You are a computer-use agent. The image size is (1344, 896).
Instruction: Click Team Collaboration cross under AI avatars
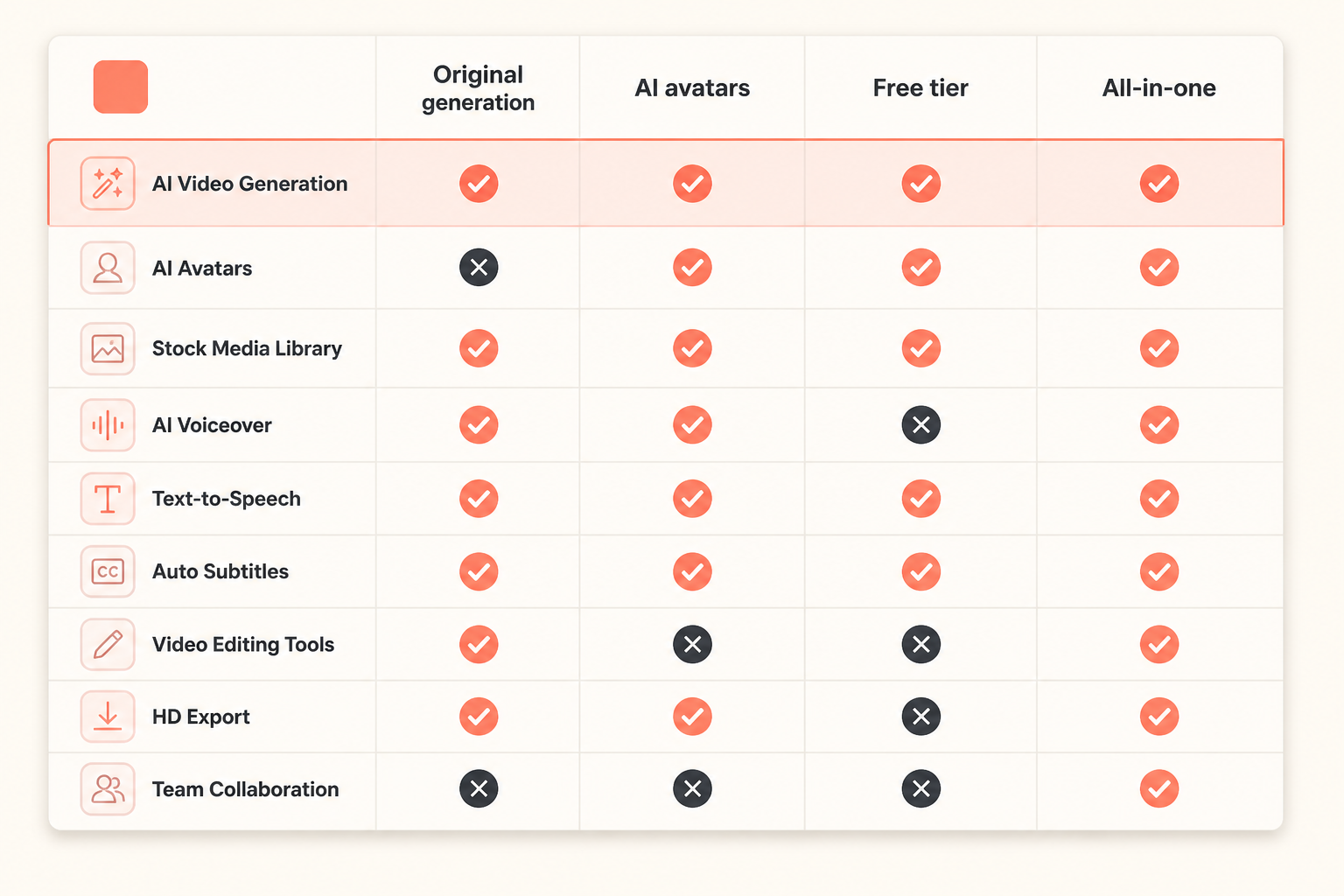pos(692,789)
